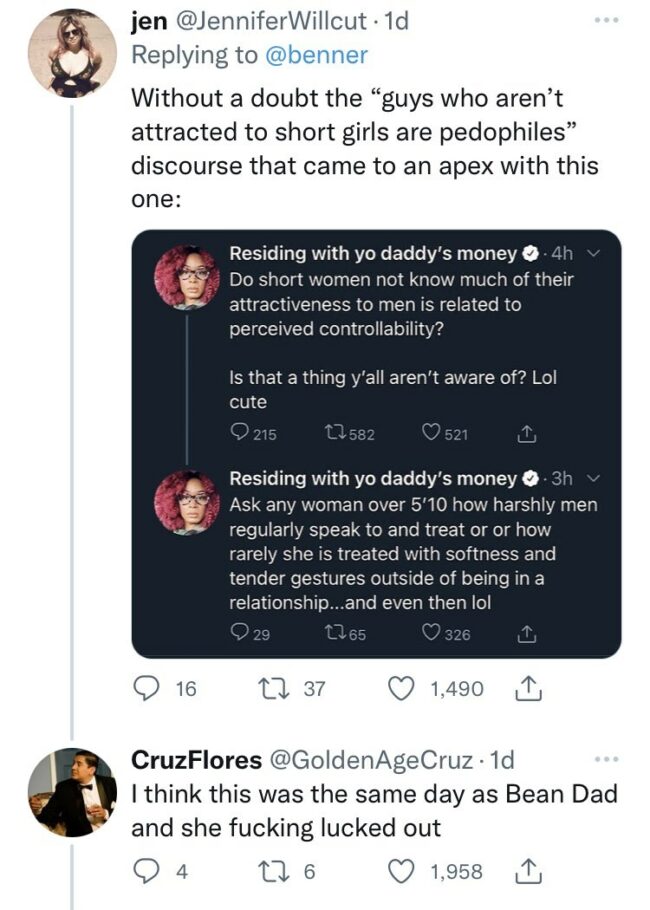Share the embedded controllability tweet
The height and width of the screenshot is (910, 650).
click(x=524, y=434)
